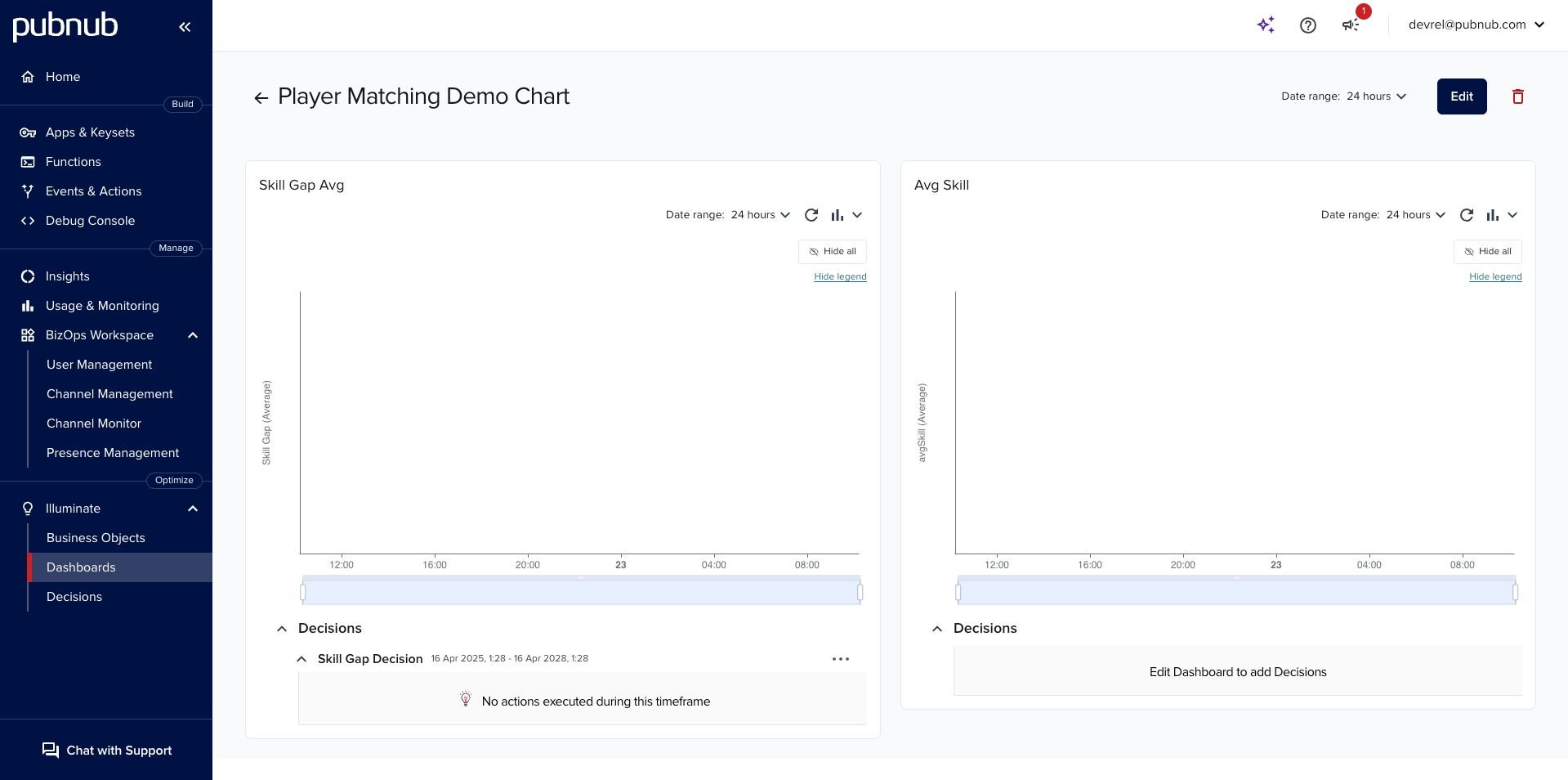
Task: Delete dashboard using red trash icon
Action: (1517, 96)
